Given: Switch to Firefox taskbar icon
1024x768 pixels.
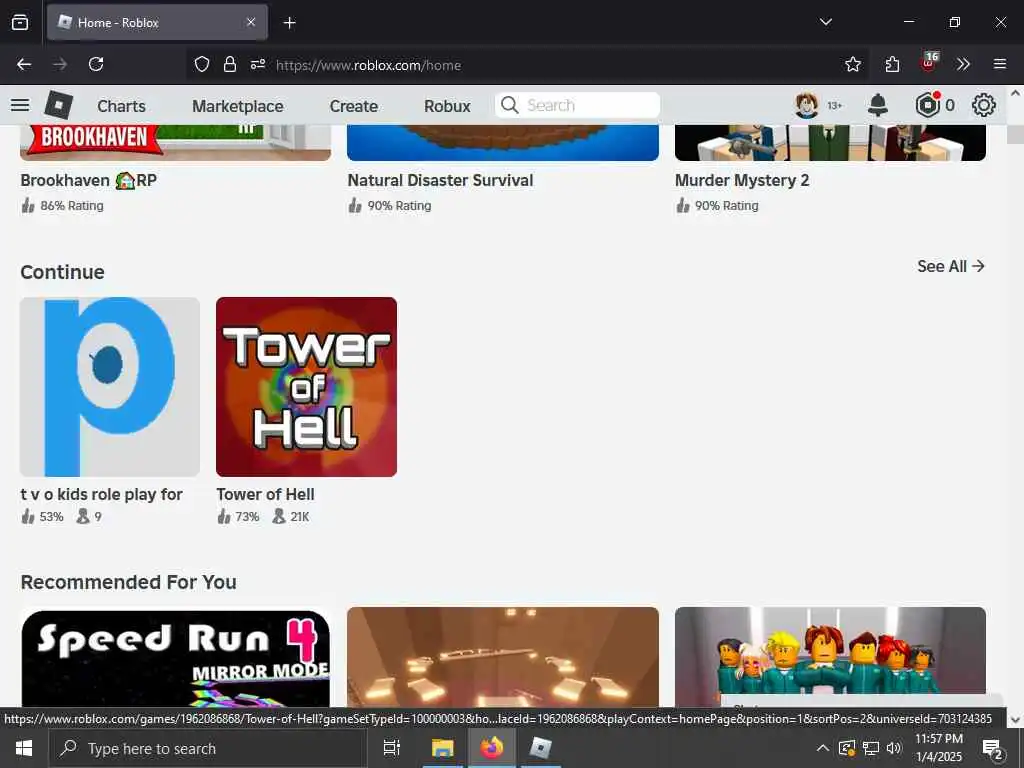Looking at the screenshot, I should coord(492,748).
